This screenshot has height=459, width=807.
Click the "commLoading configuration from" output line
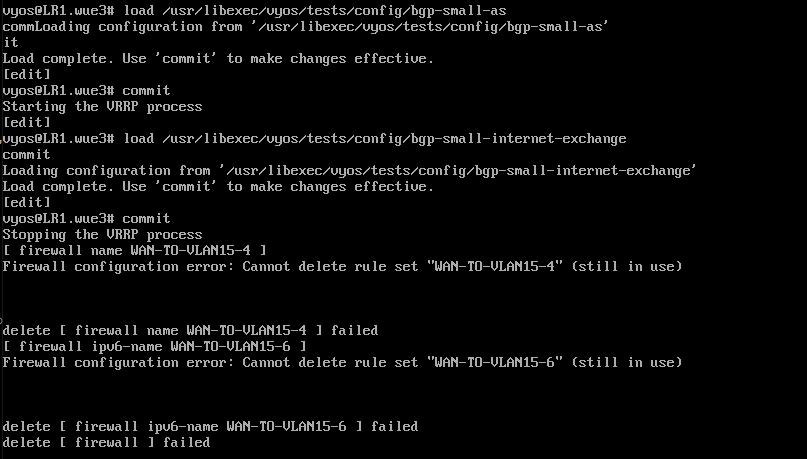click(306, 26)
